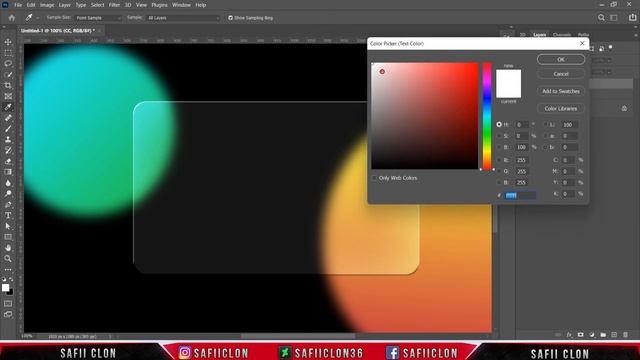
Task: Open the File menu
Action: [x=18, y=5]
